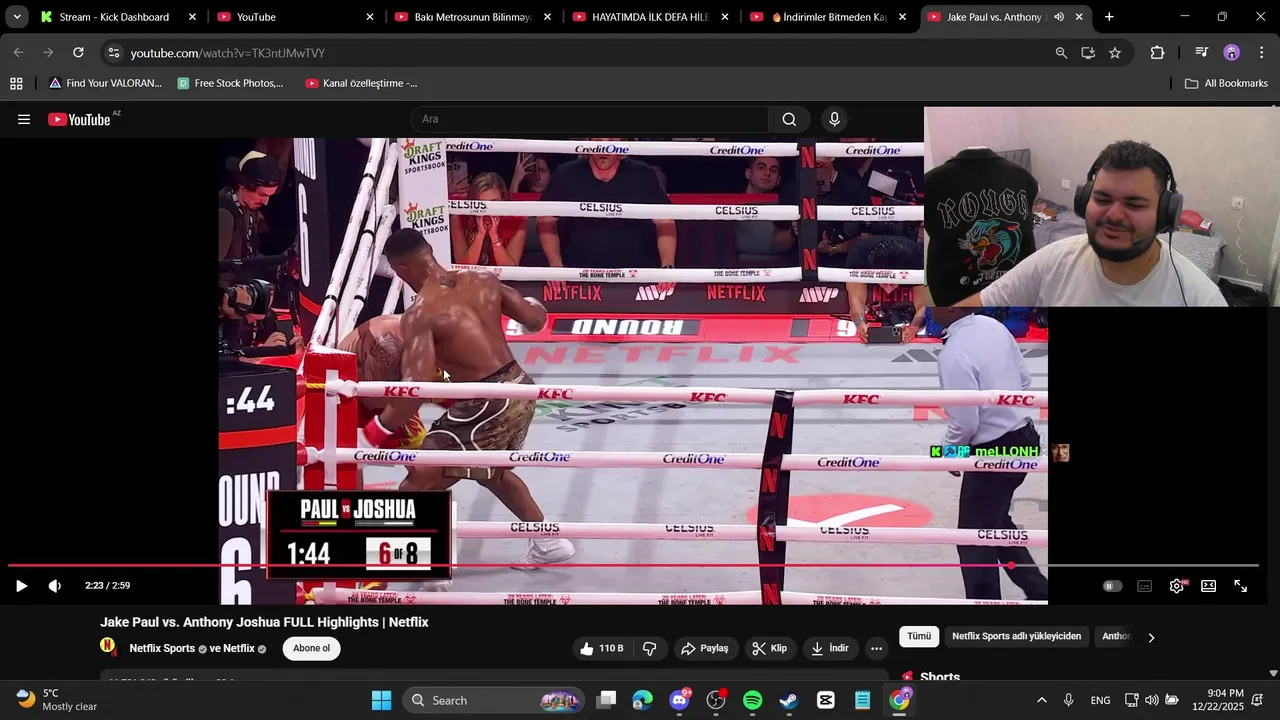The image size is (1280, 720).
Task: Open a new browser tab
Action: point(1109,17)
